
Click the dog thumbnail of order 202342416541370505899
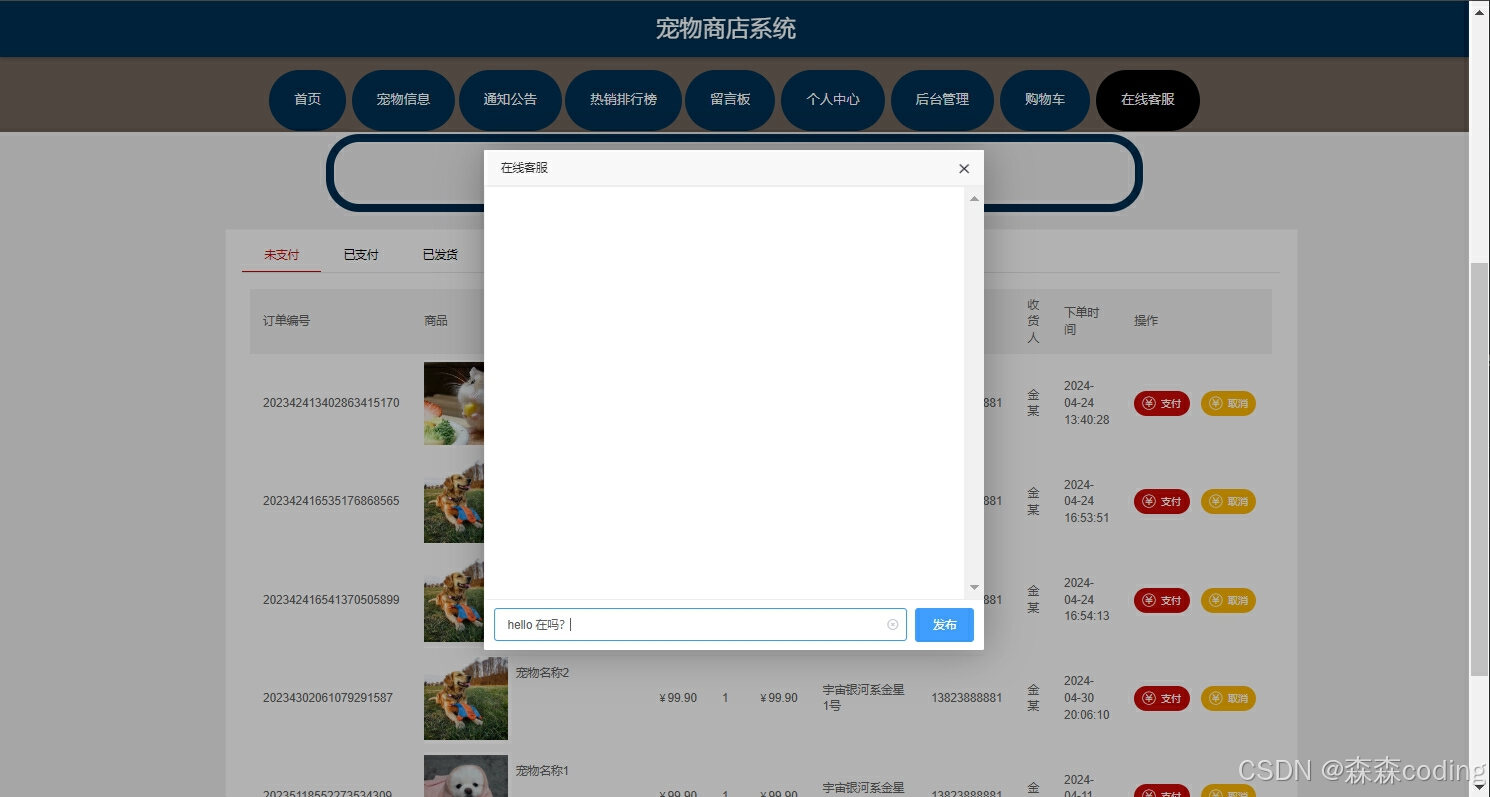click(x=454, y=600)
